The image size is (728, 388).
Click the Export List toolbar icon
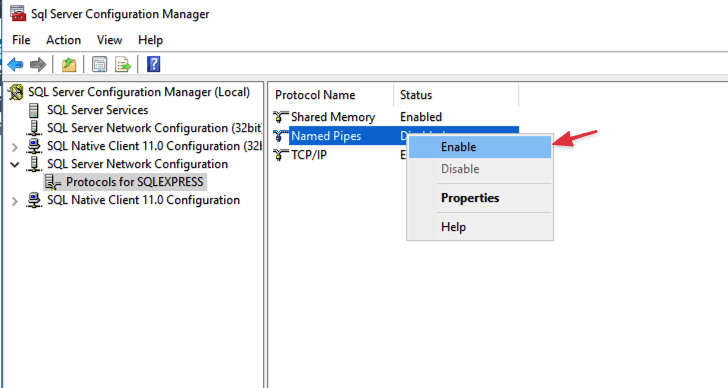(123, 64)
